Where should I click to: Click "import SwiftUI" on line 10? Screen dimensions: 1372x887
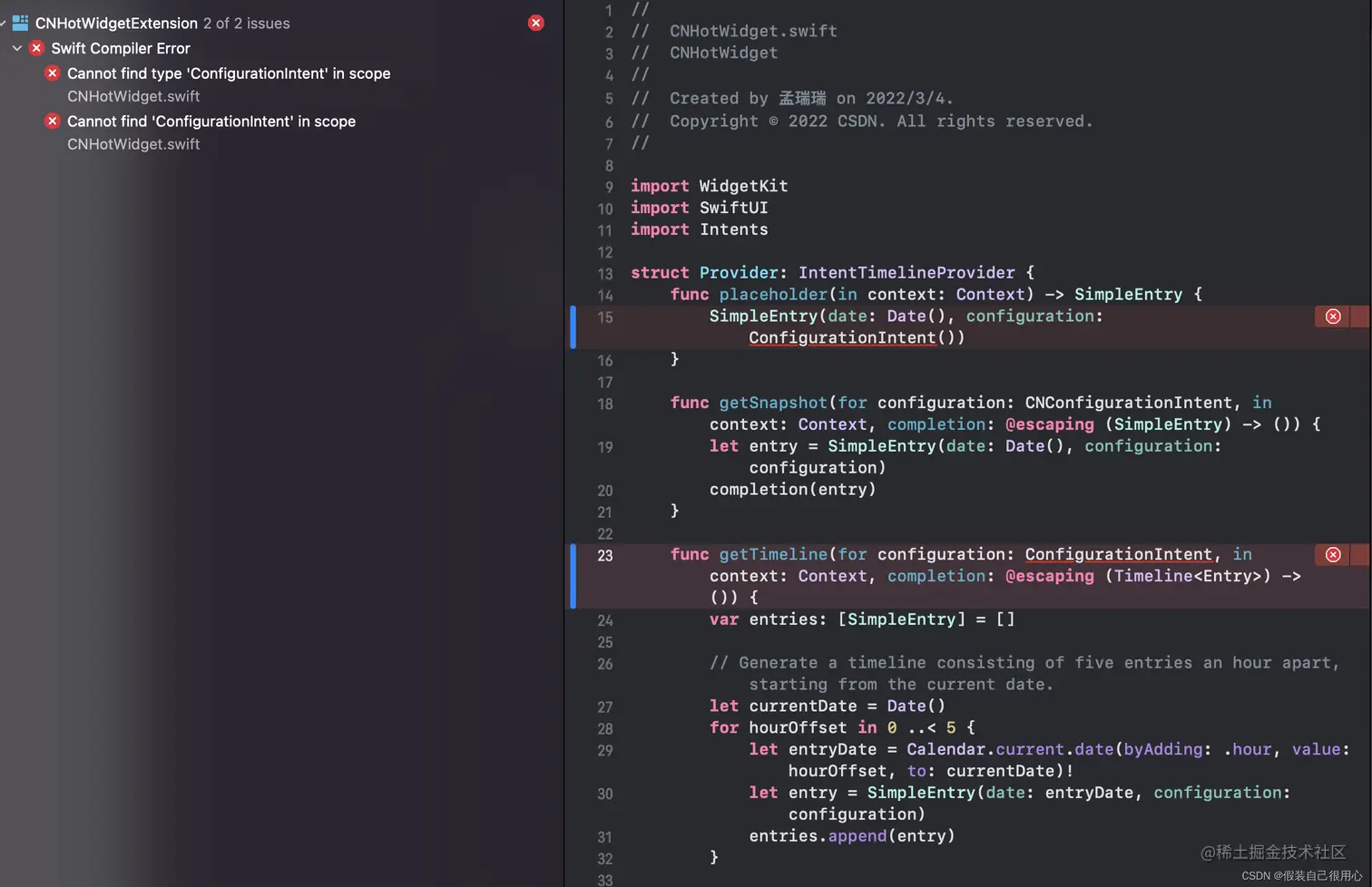[700, 208]
